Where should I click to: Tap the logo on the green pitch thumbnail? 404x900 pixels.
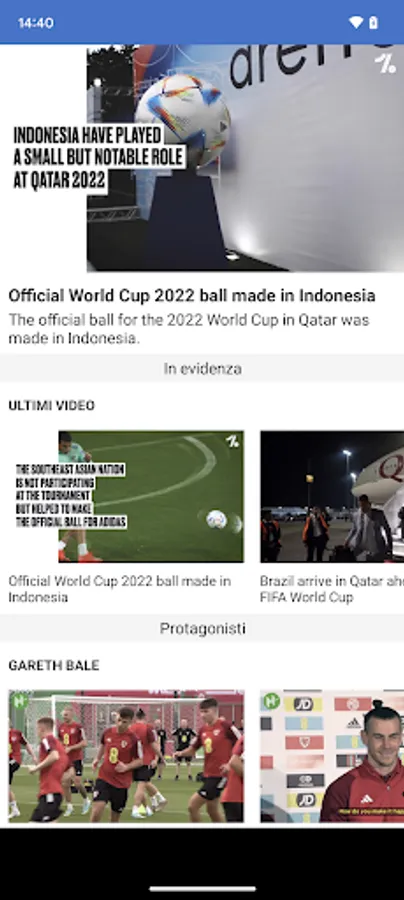(232, 441)
